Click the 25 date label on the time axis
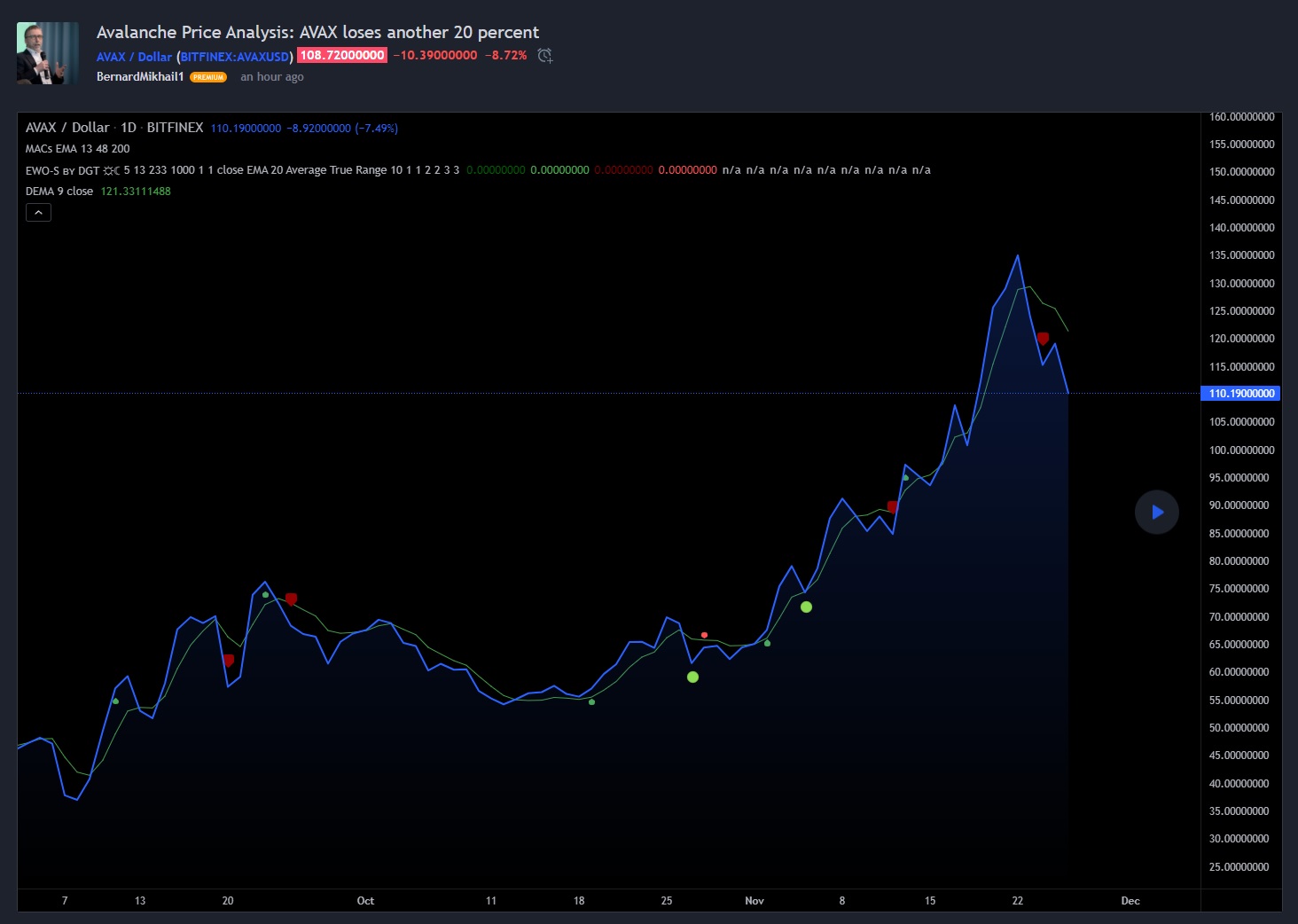 pyautogui.click(x=667, y=901)
